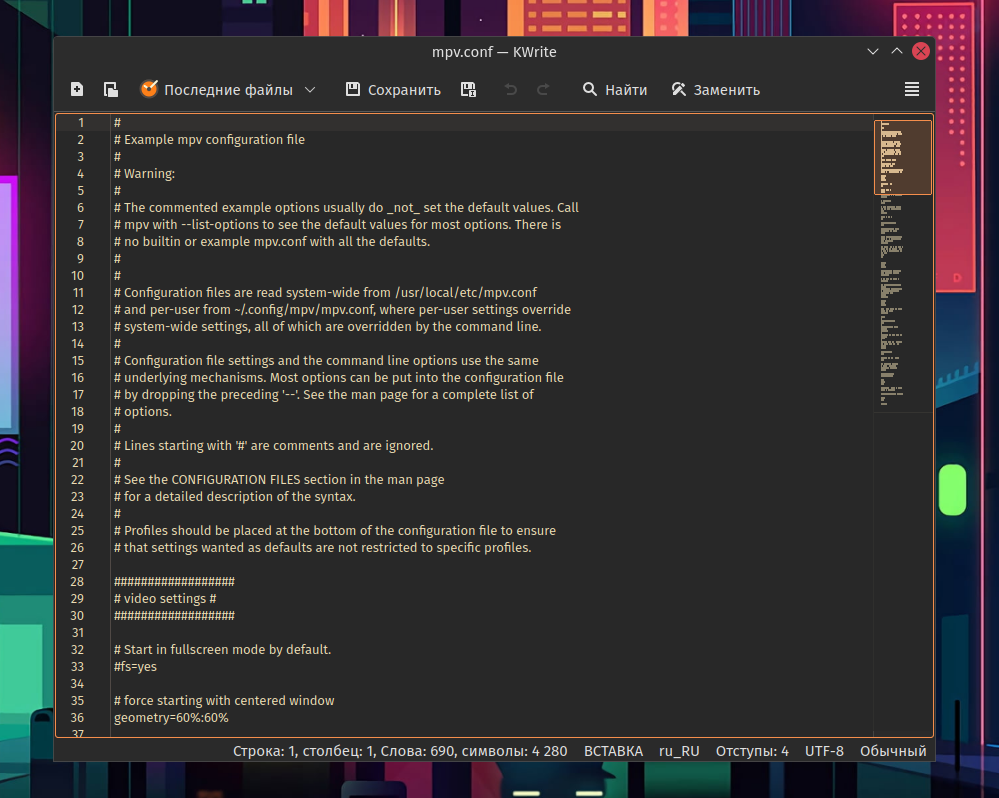Image resolution: width=999 pixels, height=798 pixels.
Task: Click # Lines starting with '#' are comments
Action: pyautogui.click(x=273, y=446)
